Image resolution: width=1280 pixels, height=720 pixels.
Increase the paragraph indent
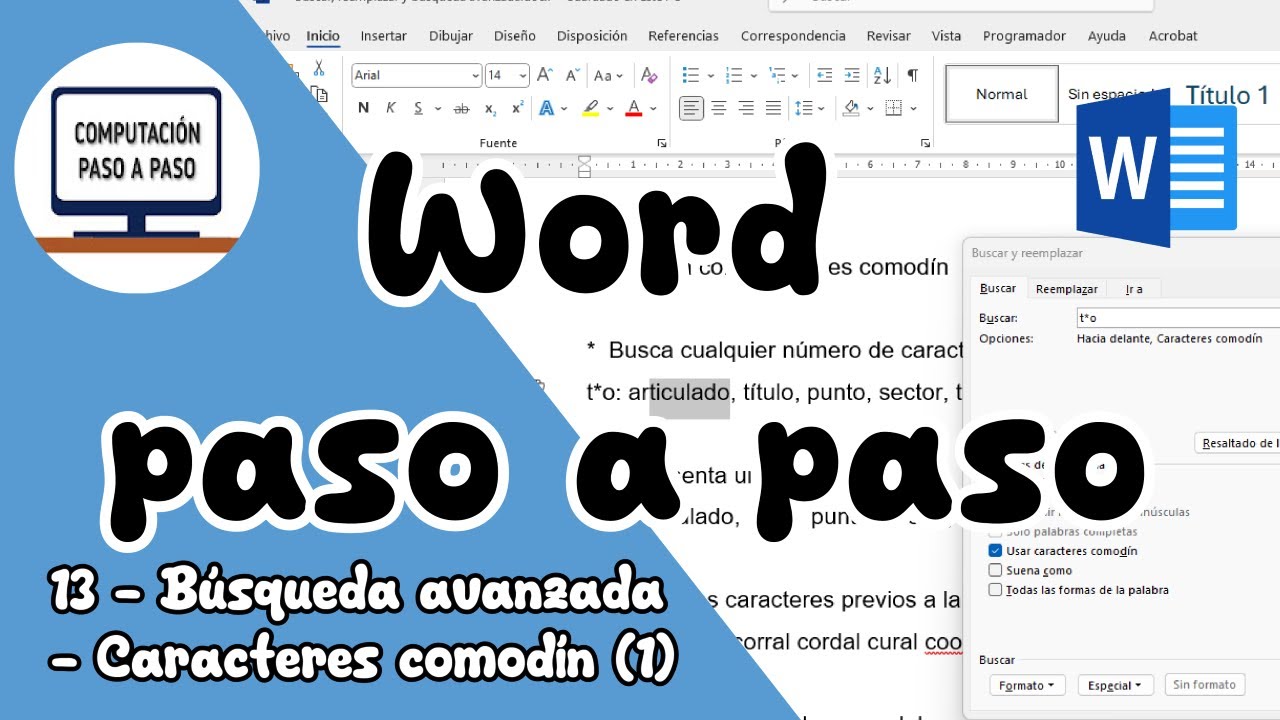point(852,75)
